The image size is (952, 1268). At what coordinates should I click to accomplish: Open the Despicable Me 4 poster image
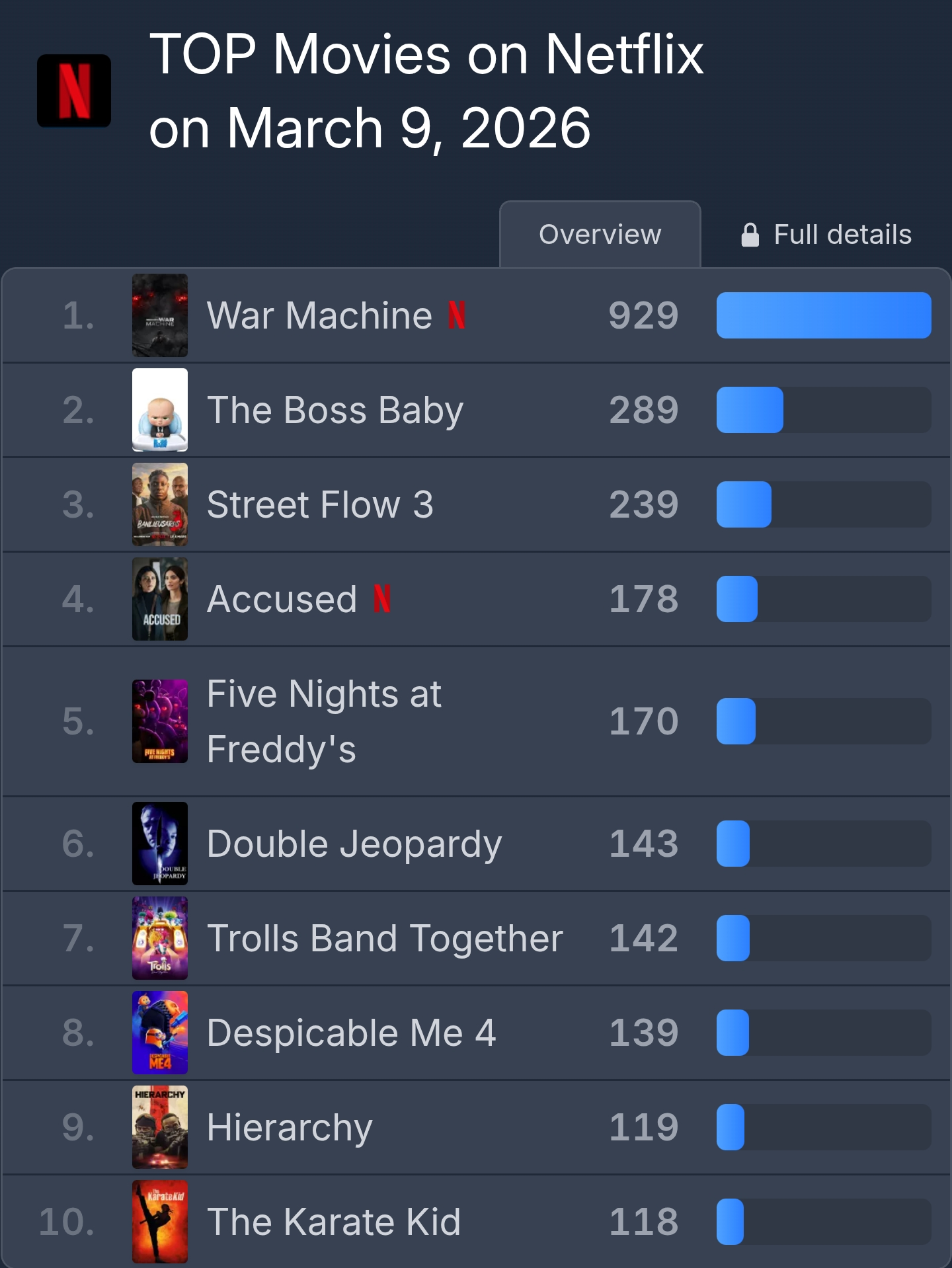160,1033
